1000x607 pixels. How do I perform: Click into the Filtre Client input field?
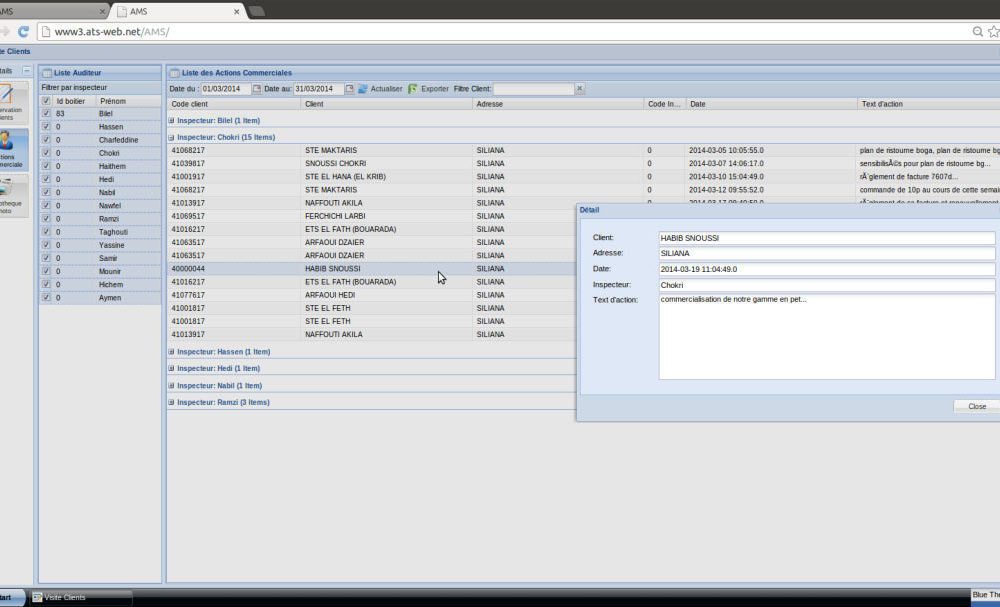[533, 89]
